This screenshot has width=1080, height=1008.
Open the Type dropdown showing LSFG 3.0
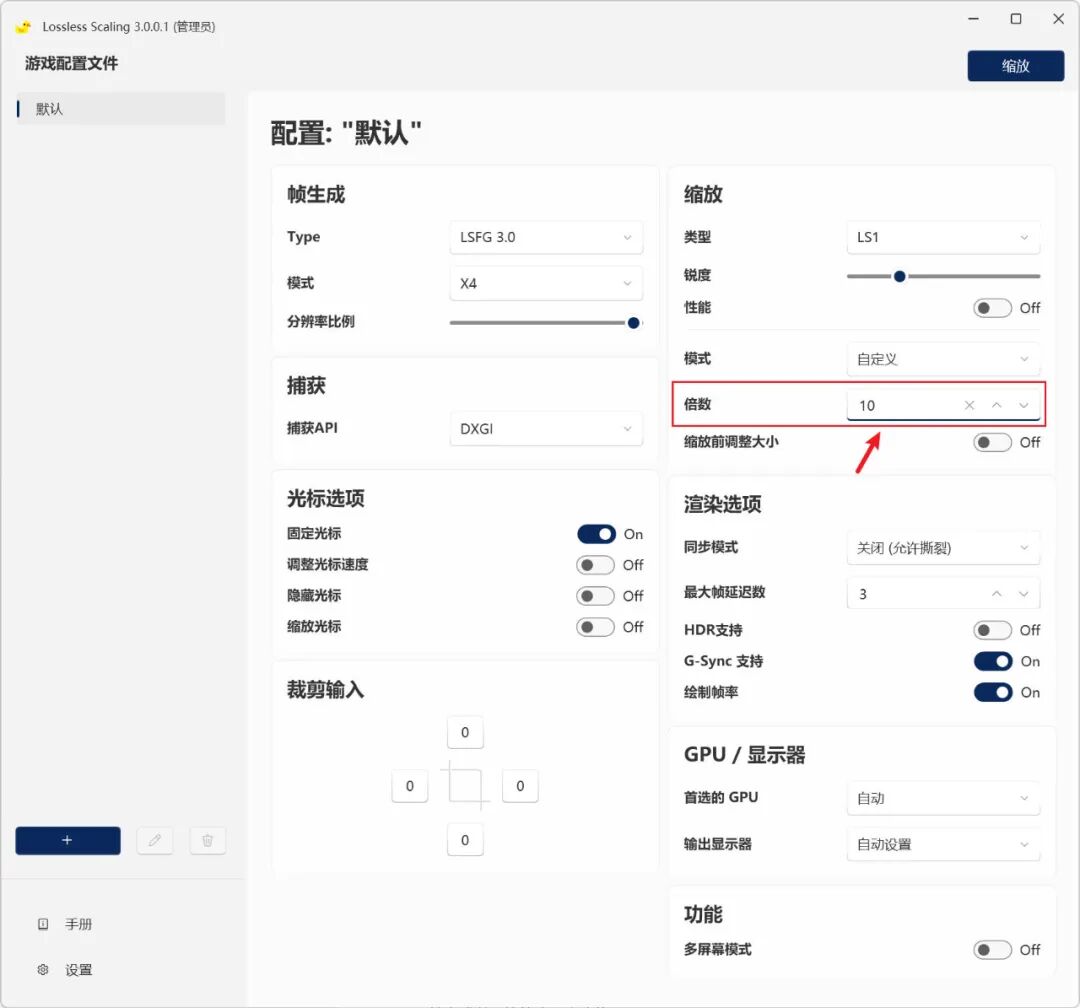tap(545, 237)
